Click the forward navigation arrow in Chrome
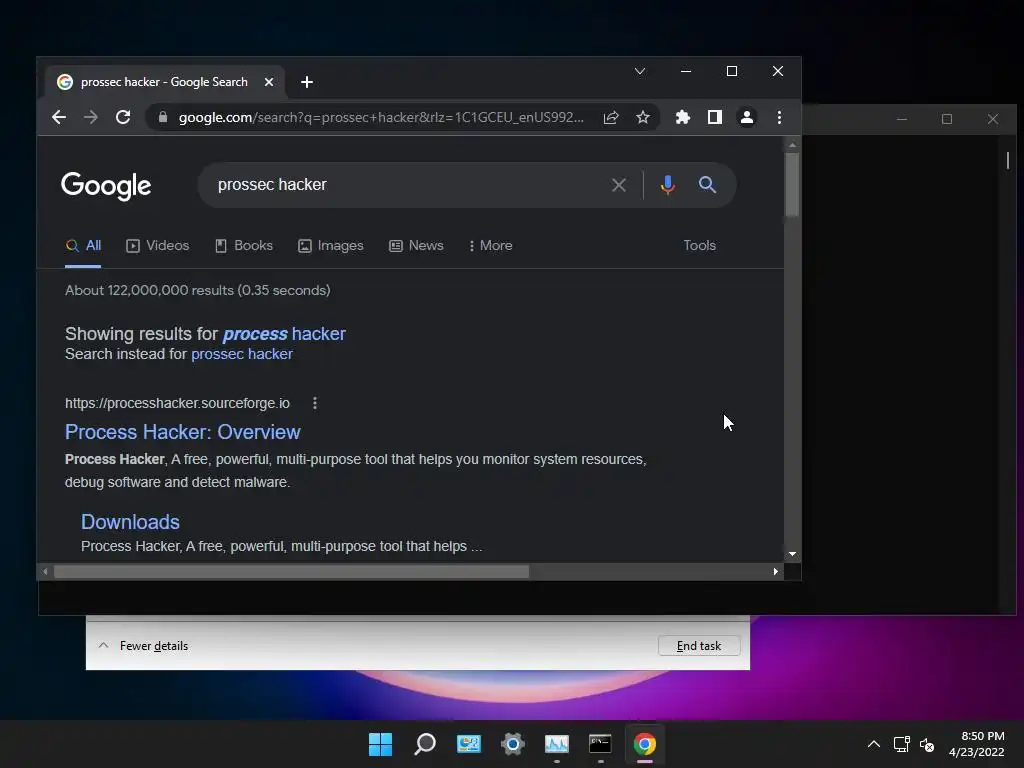The image size is (1024, 768). (91, 118)
